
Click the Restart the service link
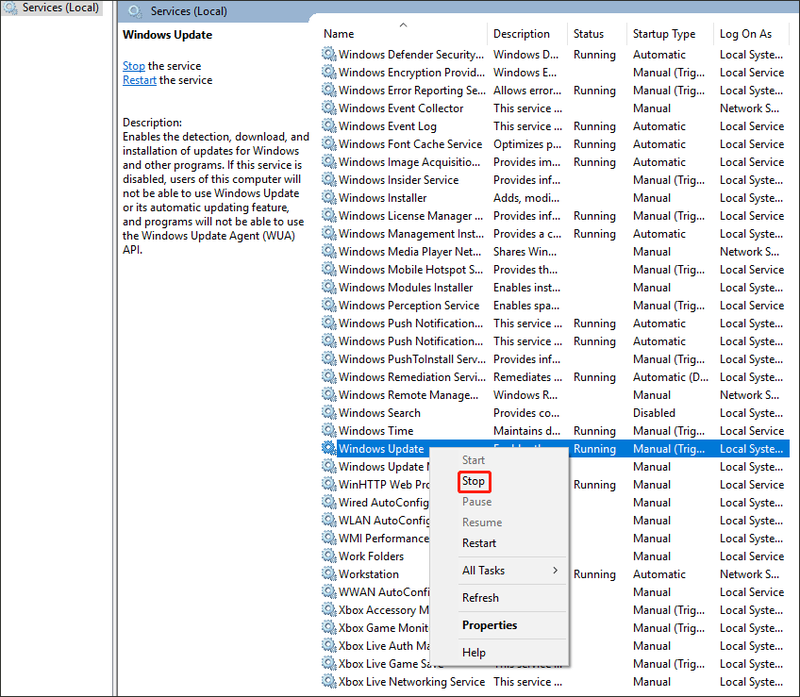coord(139,80)
